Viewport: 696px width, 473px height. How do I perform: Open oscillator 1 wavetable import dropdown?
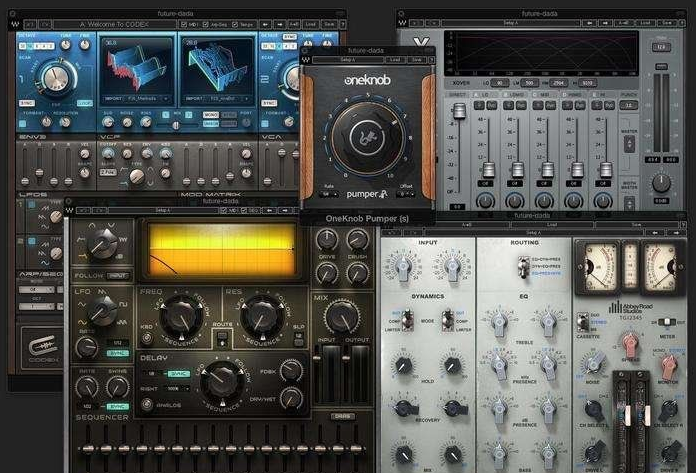(137, 99)
